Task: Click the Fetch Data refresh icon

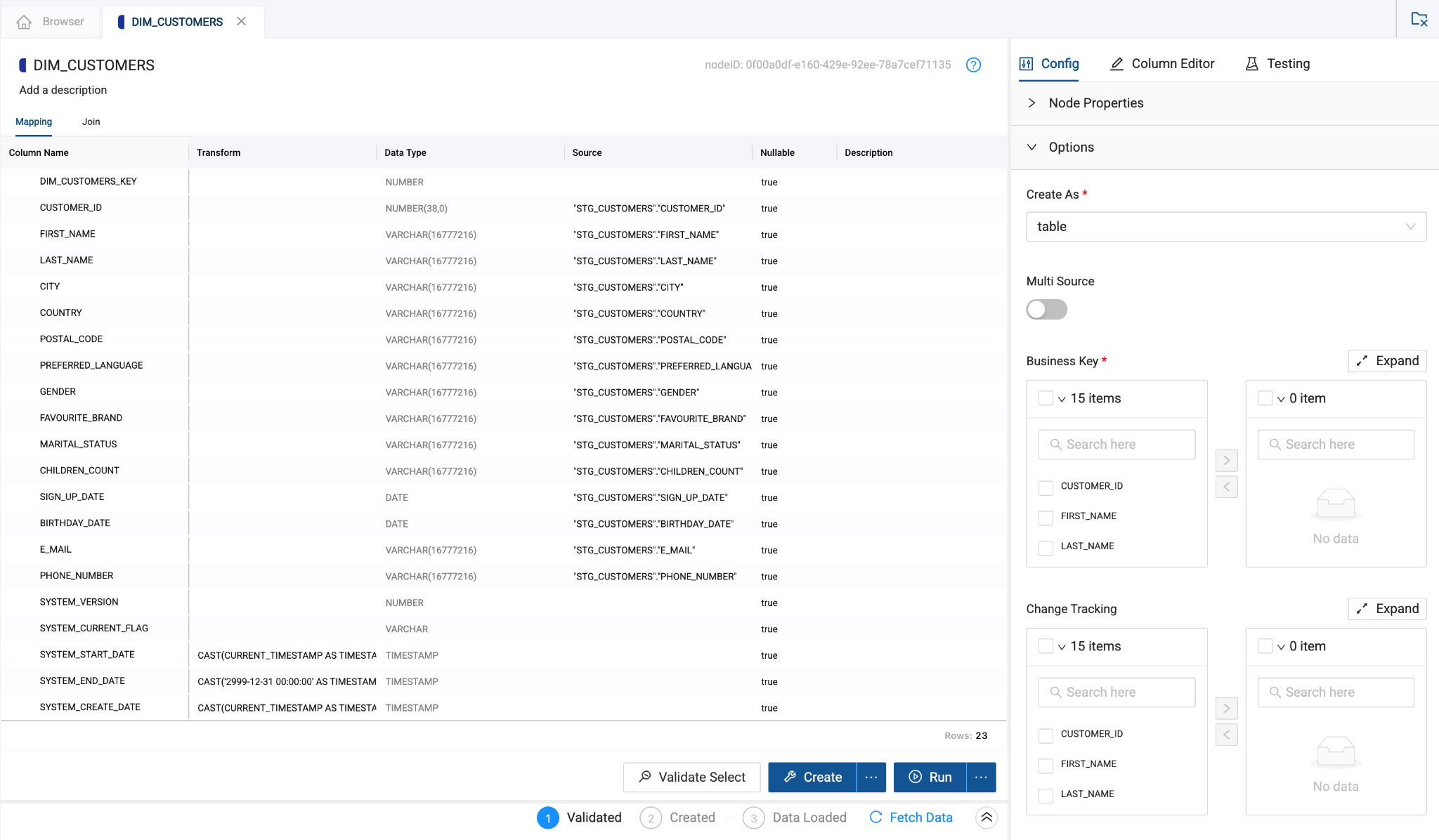Action: (x=875, y=818)
